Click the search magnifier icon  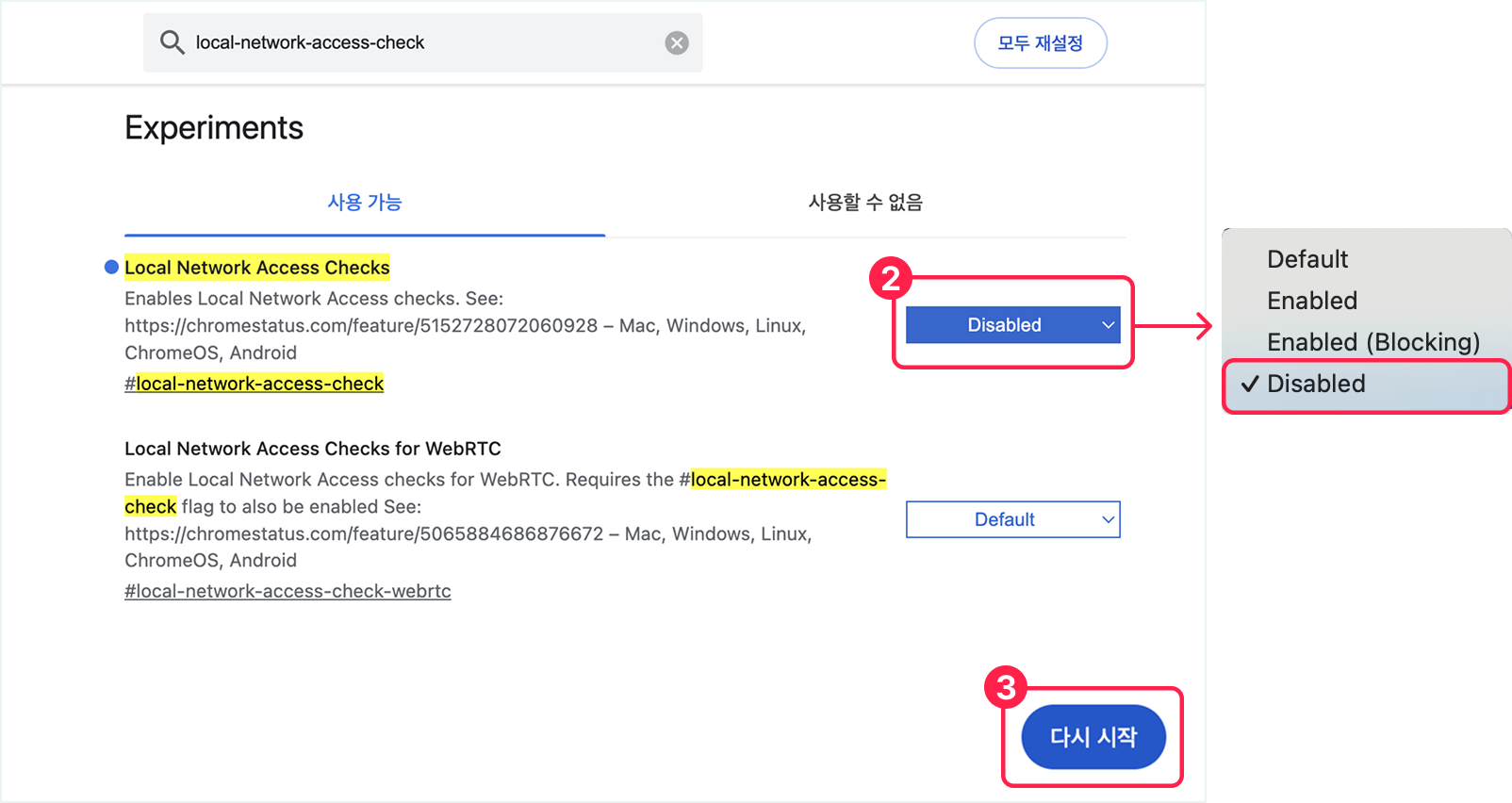click(172, 42)
